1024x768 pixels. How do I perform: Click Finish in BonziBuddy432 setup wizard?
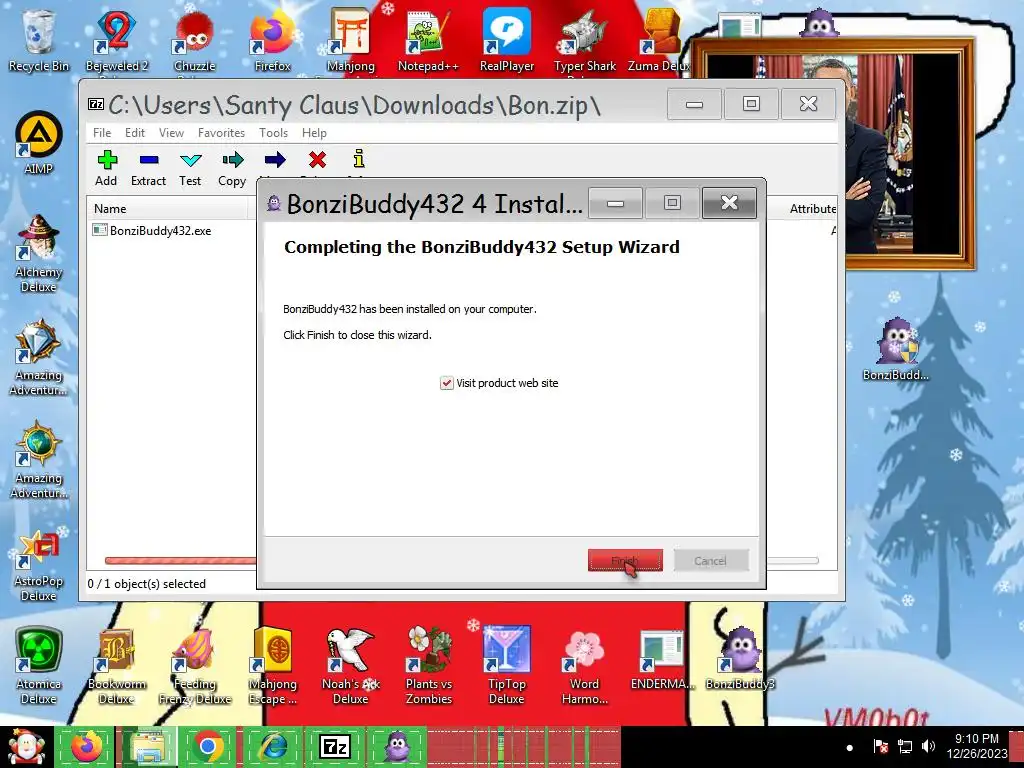tap(625, 560)
